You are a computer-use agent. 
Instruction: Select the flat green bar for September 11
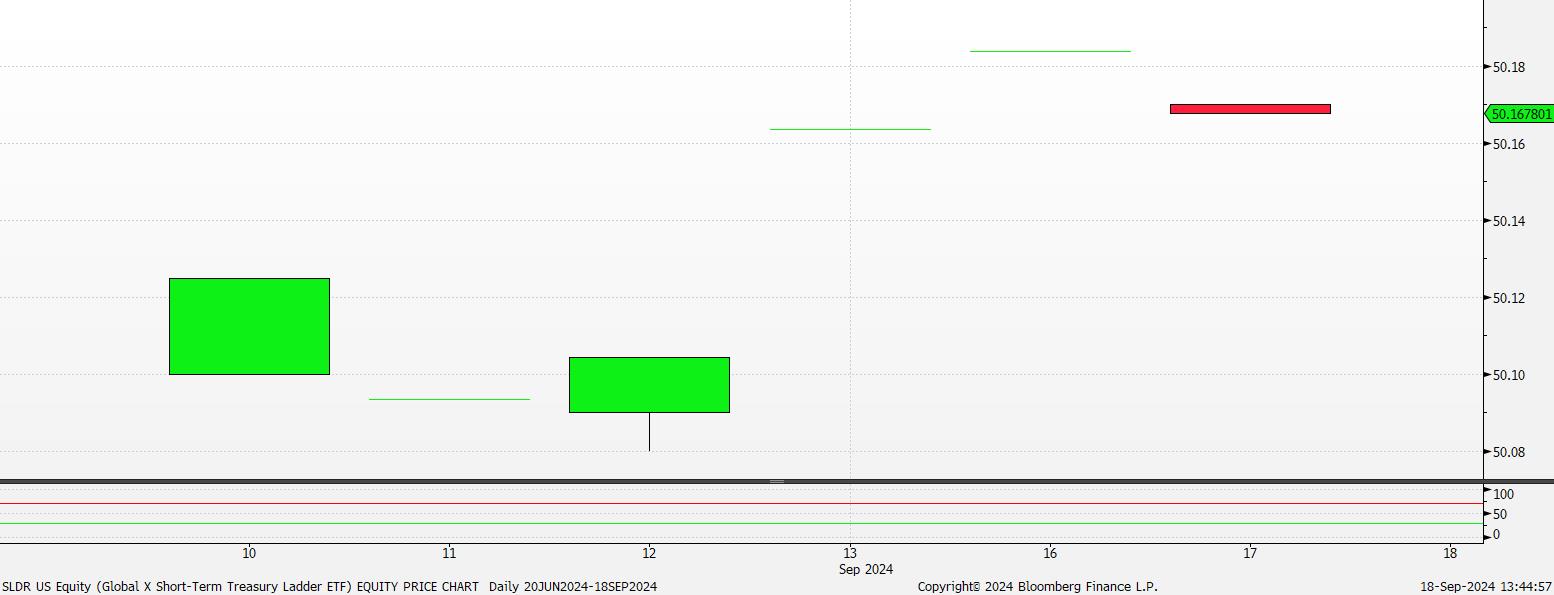point(449,399)
